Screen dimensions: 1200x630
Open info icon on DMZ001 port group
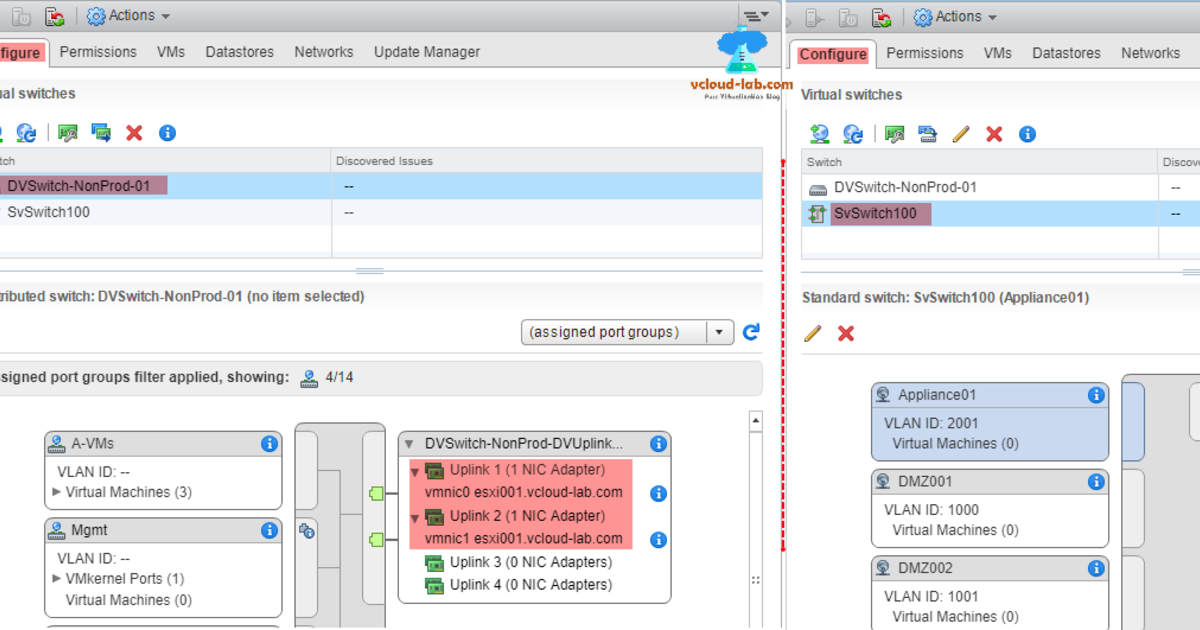tap(1095, 482)
